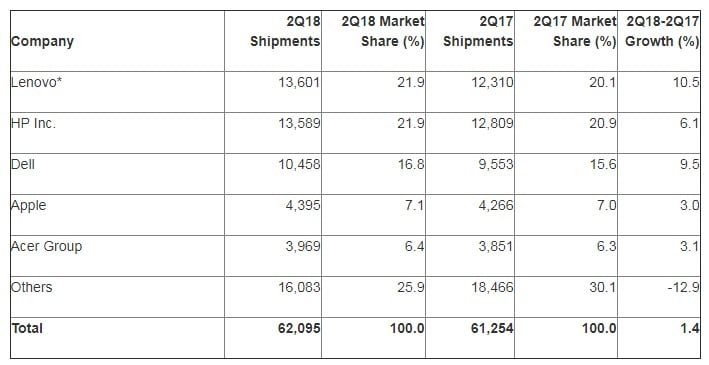Click the Lenovo* row label
This screenshot has width=709, height=365.
[36, 83]
